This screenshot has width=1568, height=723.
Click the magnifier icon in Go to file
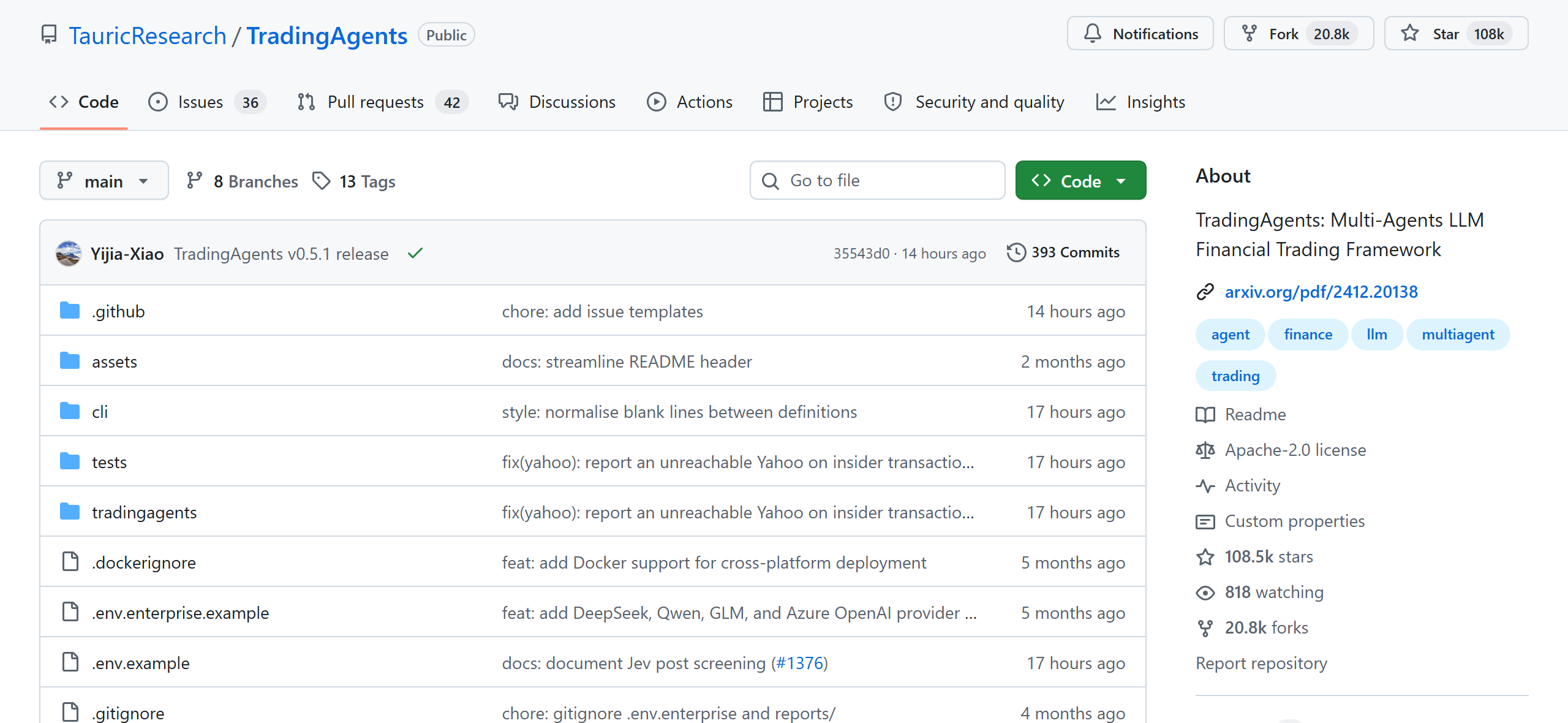(771, 181)
